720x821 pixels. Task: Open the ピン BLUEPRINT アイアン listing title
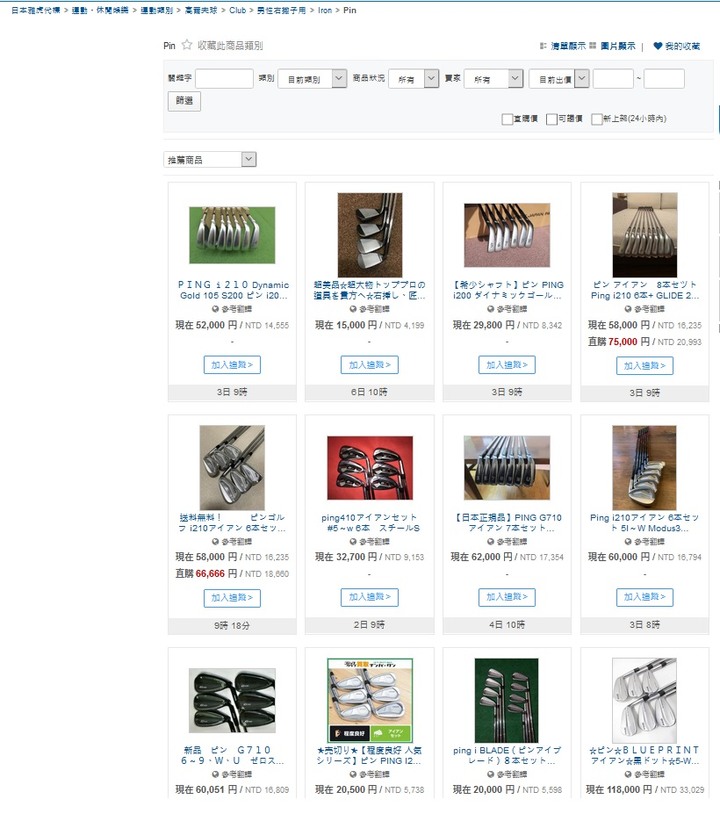click(645, 755)
